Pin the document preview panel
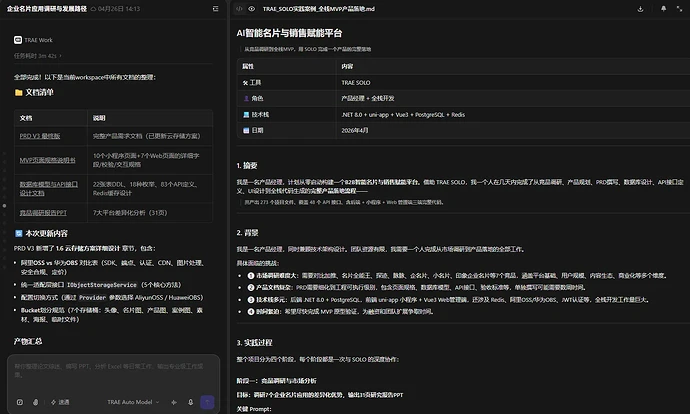 pos(663,9)
